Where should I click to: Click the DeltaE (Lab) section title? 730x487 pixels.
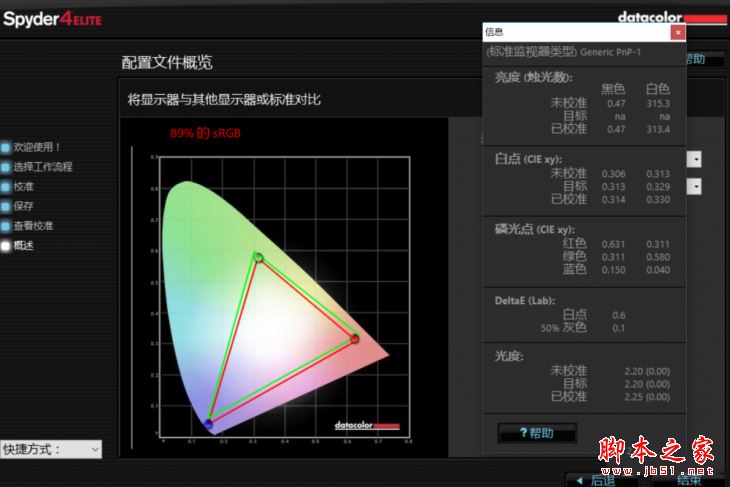click(x=525, y=301)
